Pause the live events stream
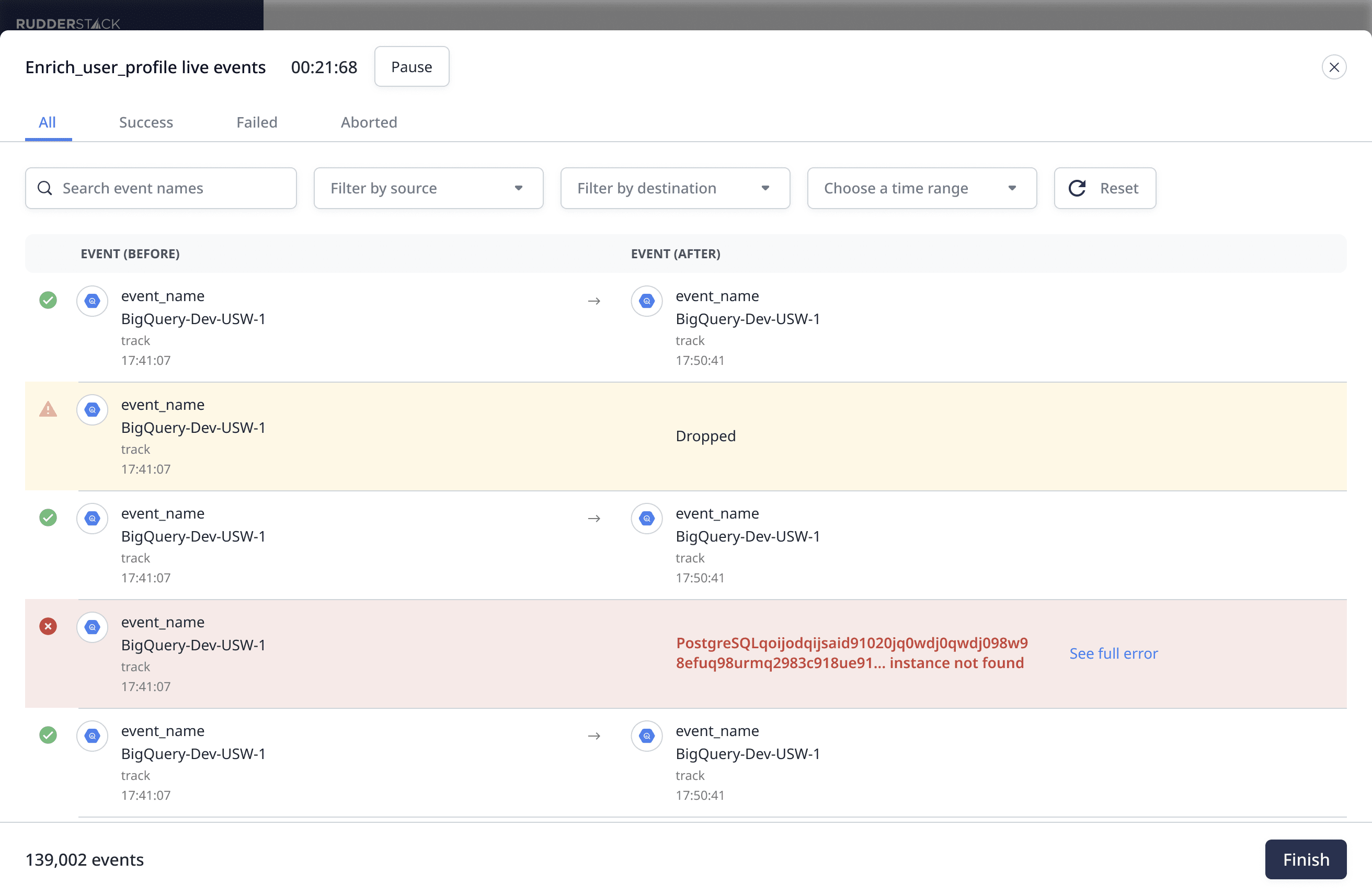 411,67
